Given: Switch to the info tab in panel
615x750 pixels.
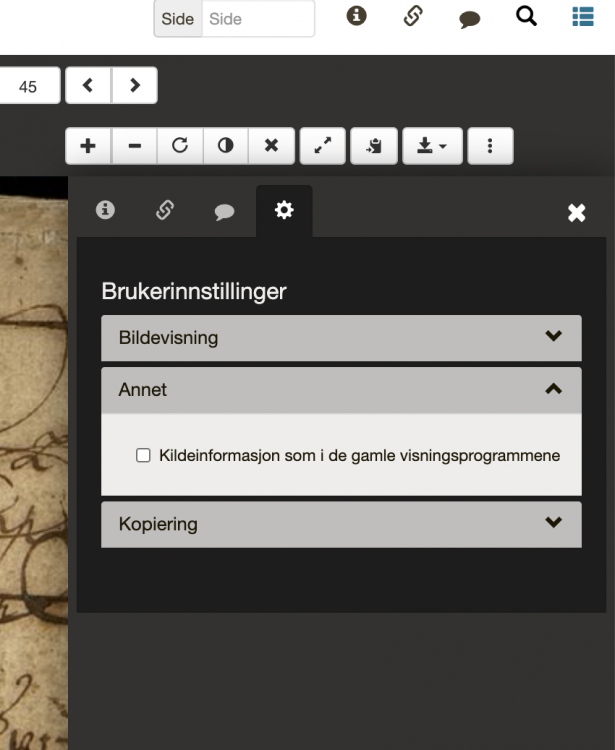Looking at the screenshot, I should [105, 210].
